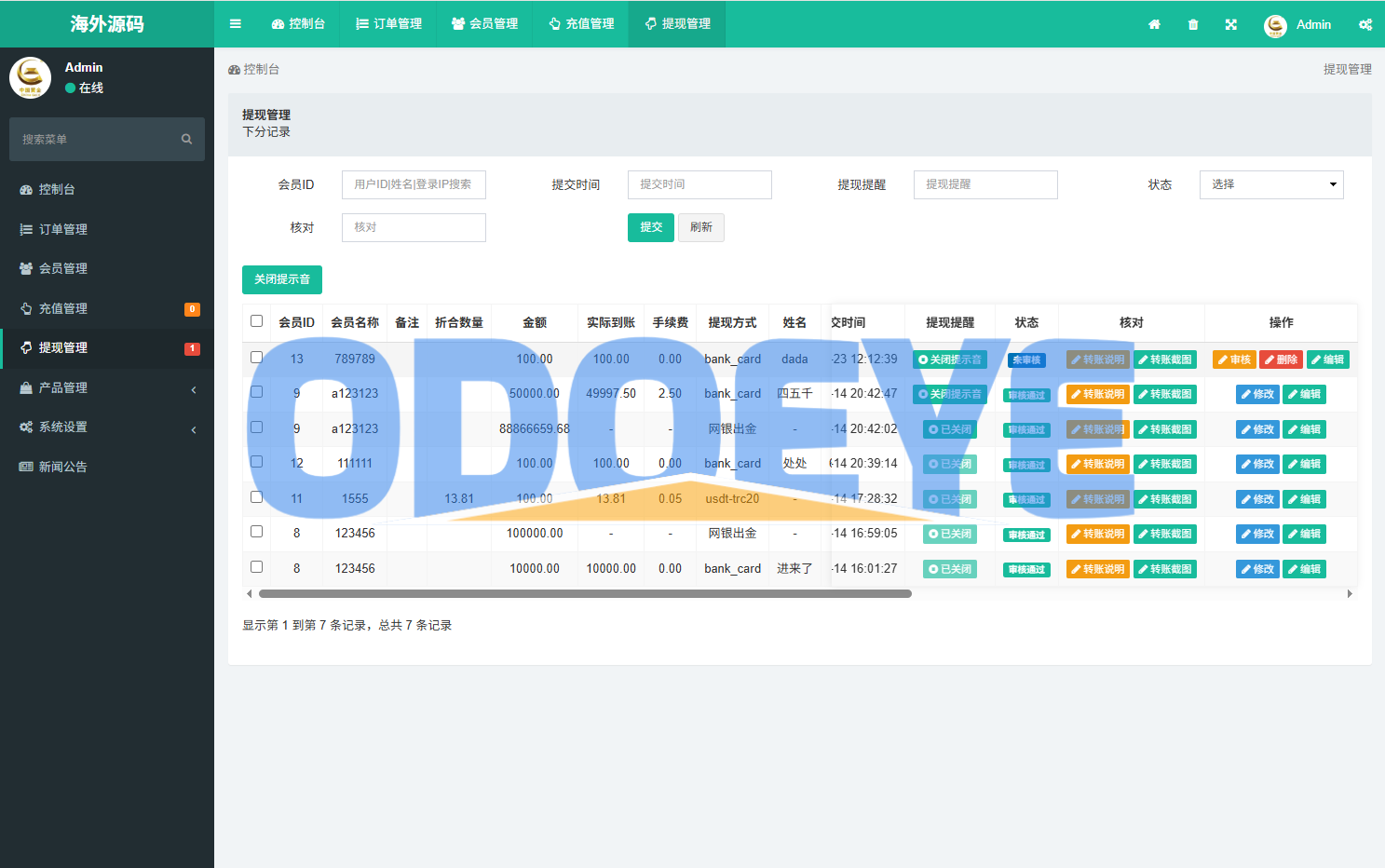Click the red badge on 提现管理
The image size is (1385, 868).
[x=192, y=348]
